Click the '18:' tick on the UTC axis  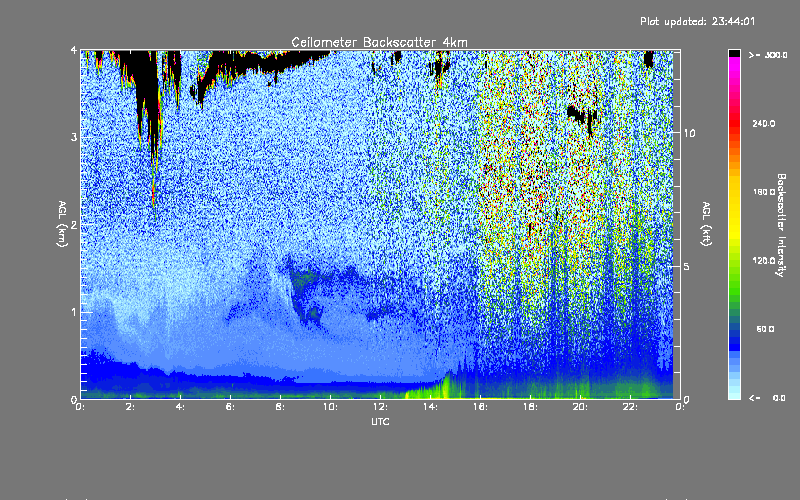point(530,407)
